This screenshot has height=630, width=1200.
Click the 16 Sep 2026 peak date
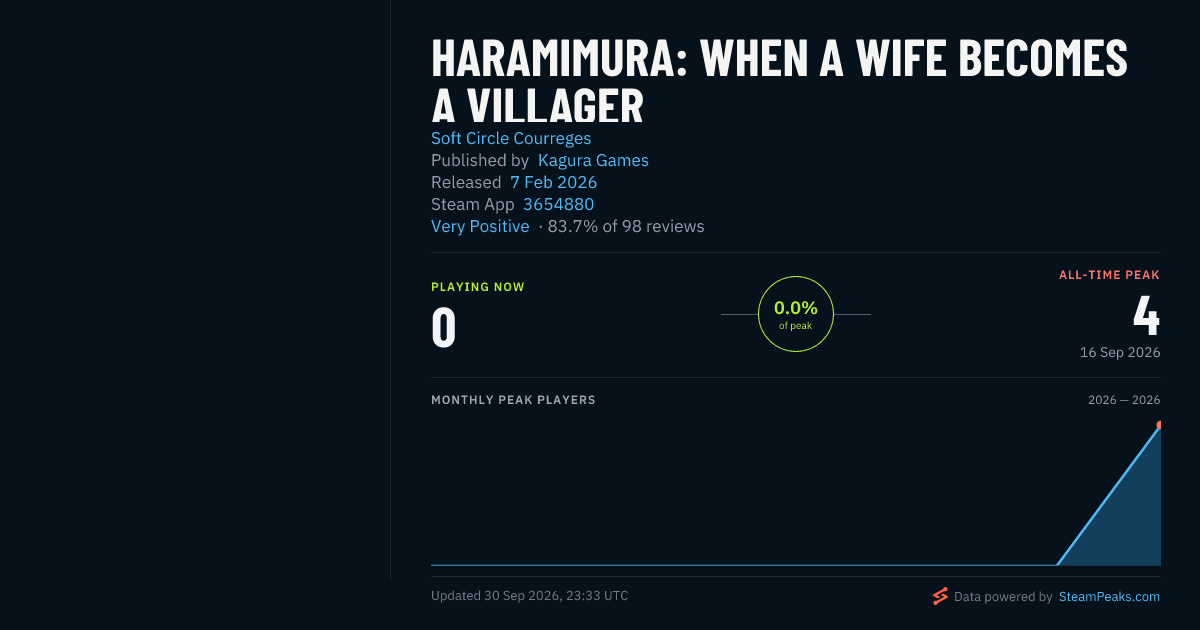click(x=1120, y=352)
